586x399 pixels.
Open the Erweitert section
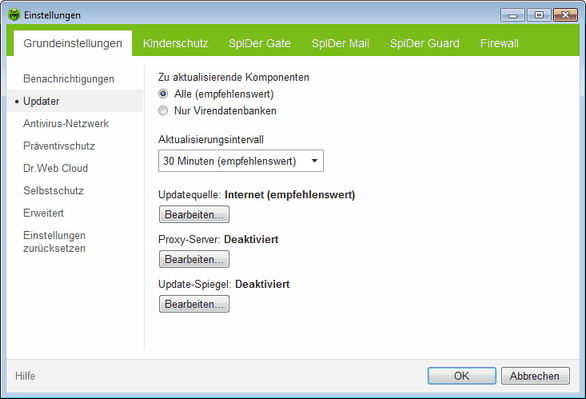tap(43, 213)
